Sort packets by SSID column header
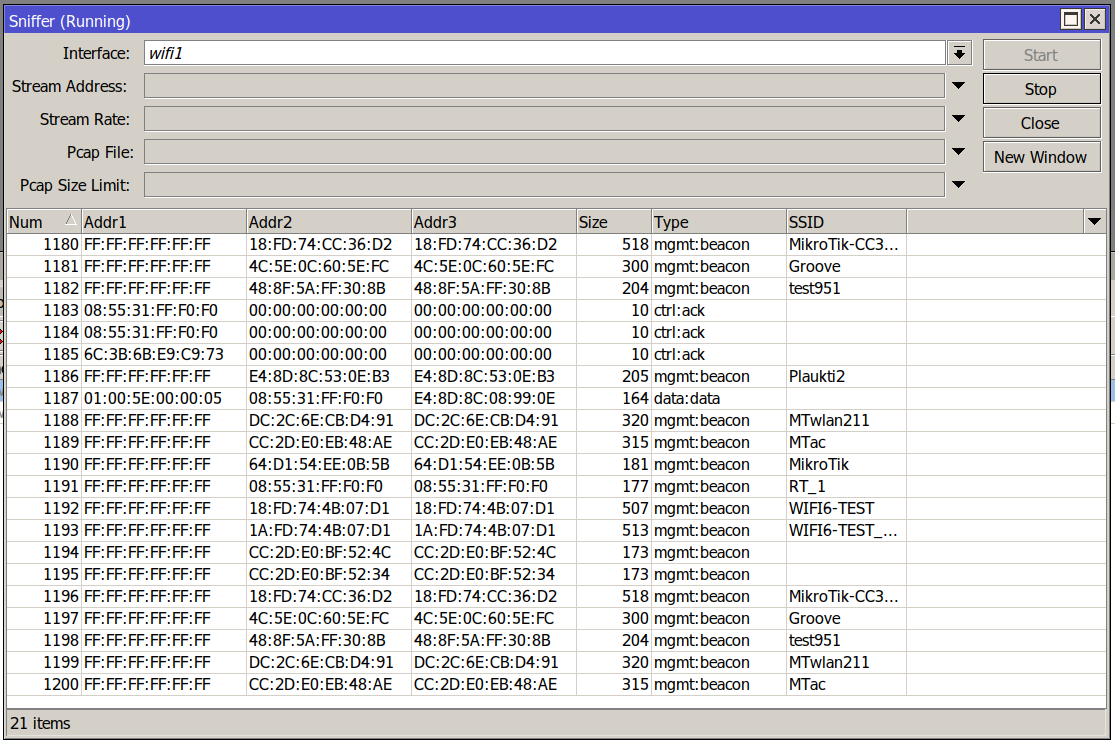 tap(845, 222)
